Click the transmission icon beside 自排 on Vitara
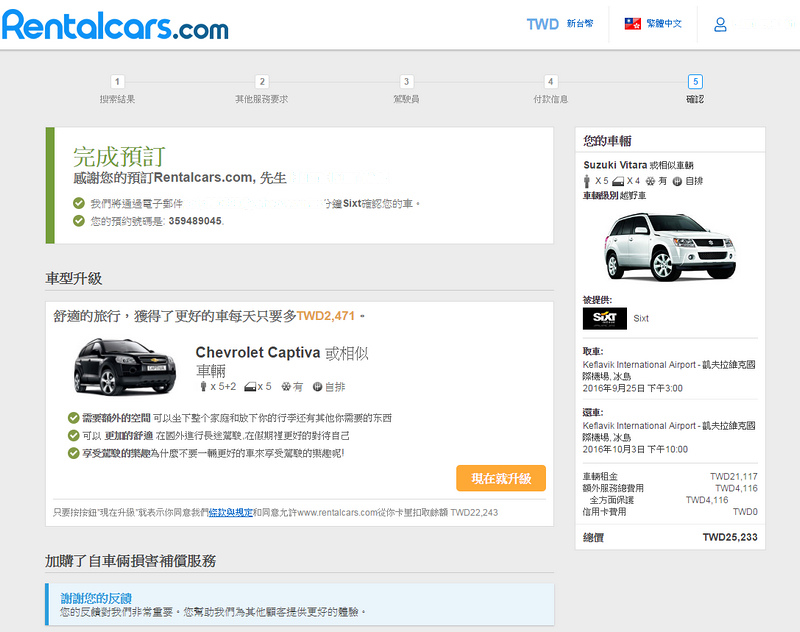 677,181
